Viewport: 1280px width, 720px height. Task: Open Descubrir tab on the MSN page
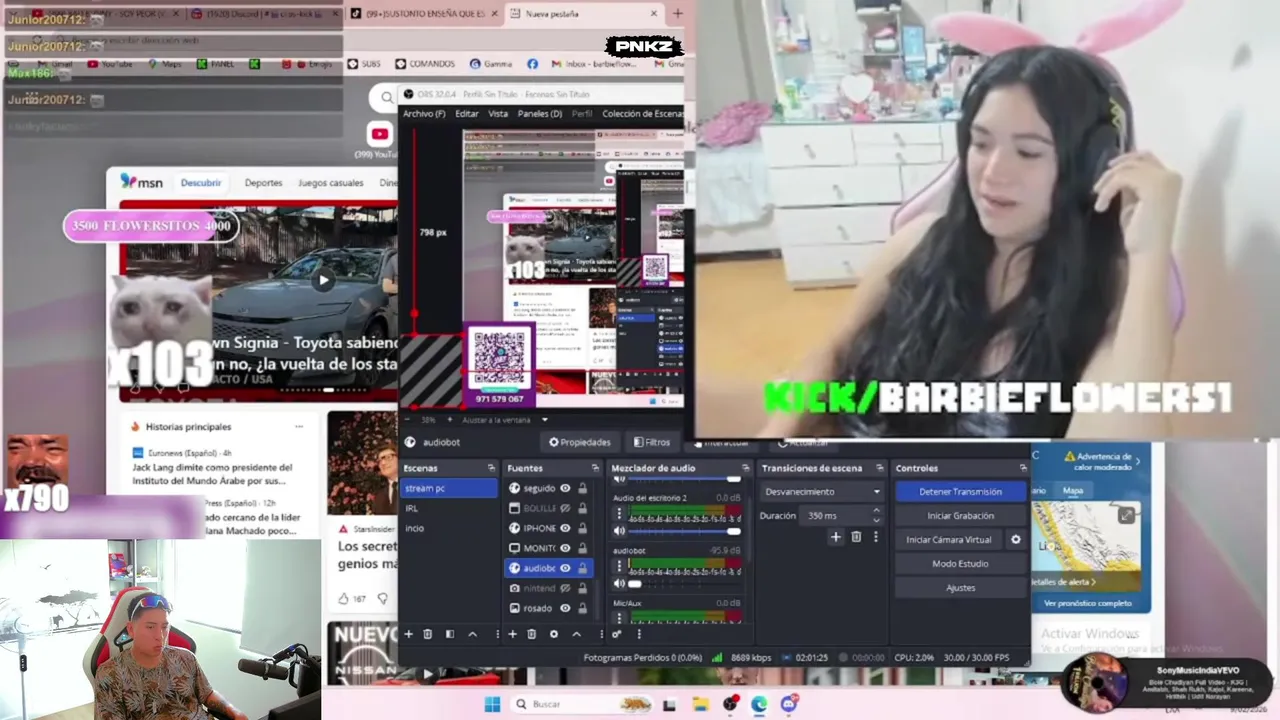pos(201,183)
